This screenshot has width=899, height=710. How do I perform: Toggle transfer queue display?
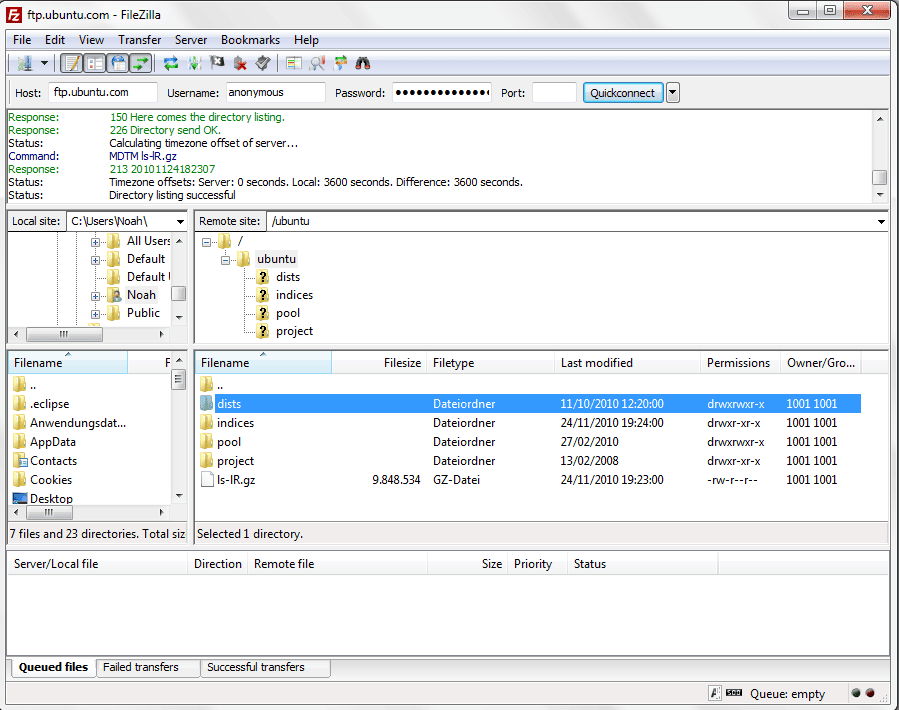(x=141, y=63)
